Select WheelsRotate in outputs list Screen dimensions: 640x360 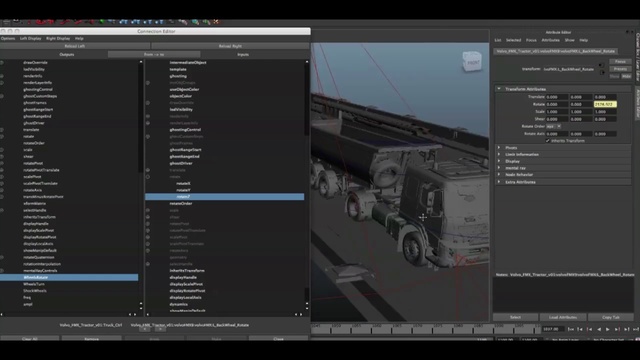(x=69, y=278)
